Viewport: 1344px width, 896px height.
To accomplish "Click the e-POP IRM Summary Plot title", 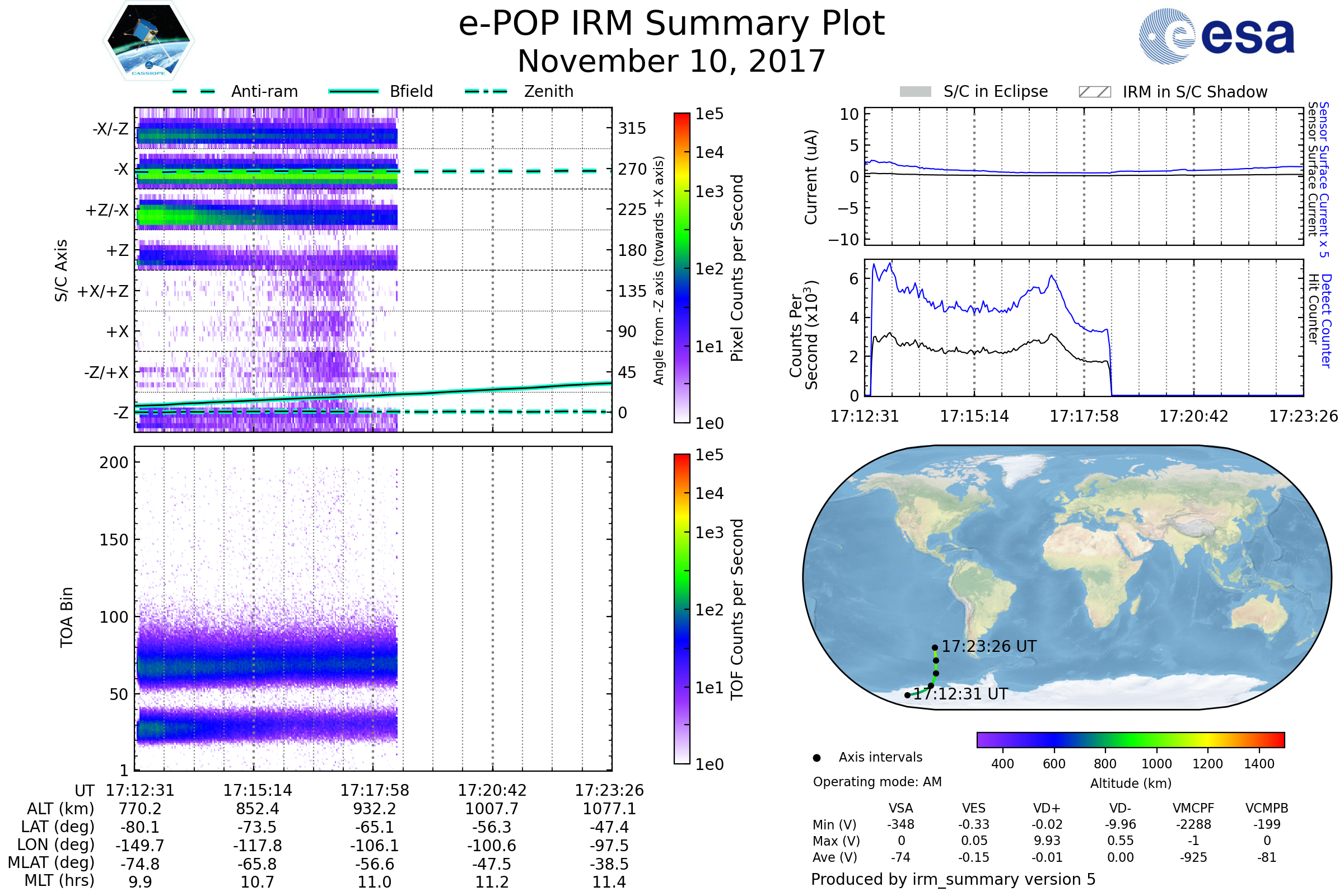I will click(671, 24).
